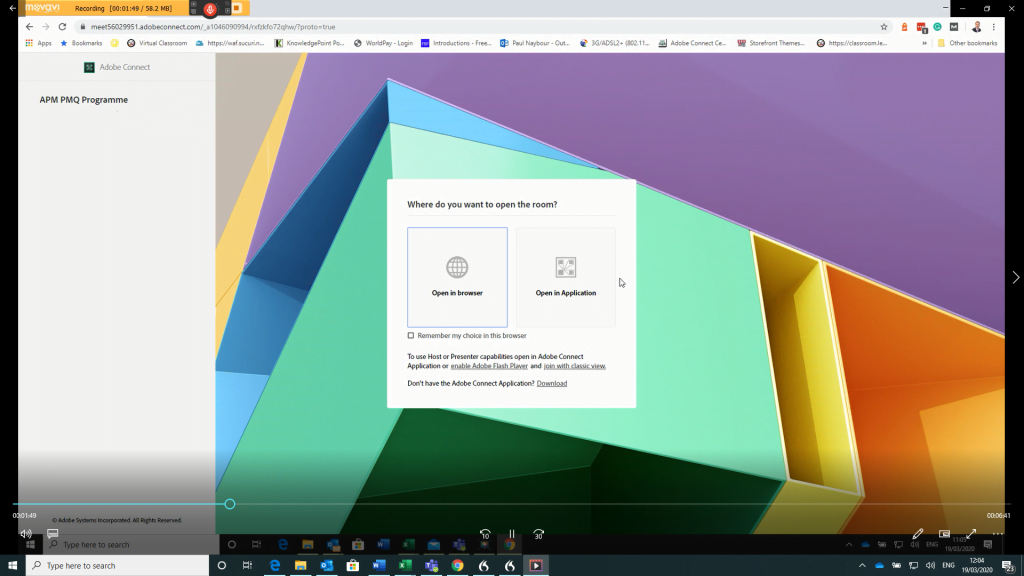This screenshot has width=1024, height=576.
Task: Pause the video playback
Action: tap(511, 534)
